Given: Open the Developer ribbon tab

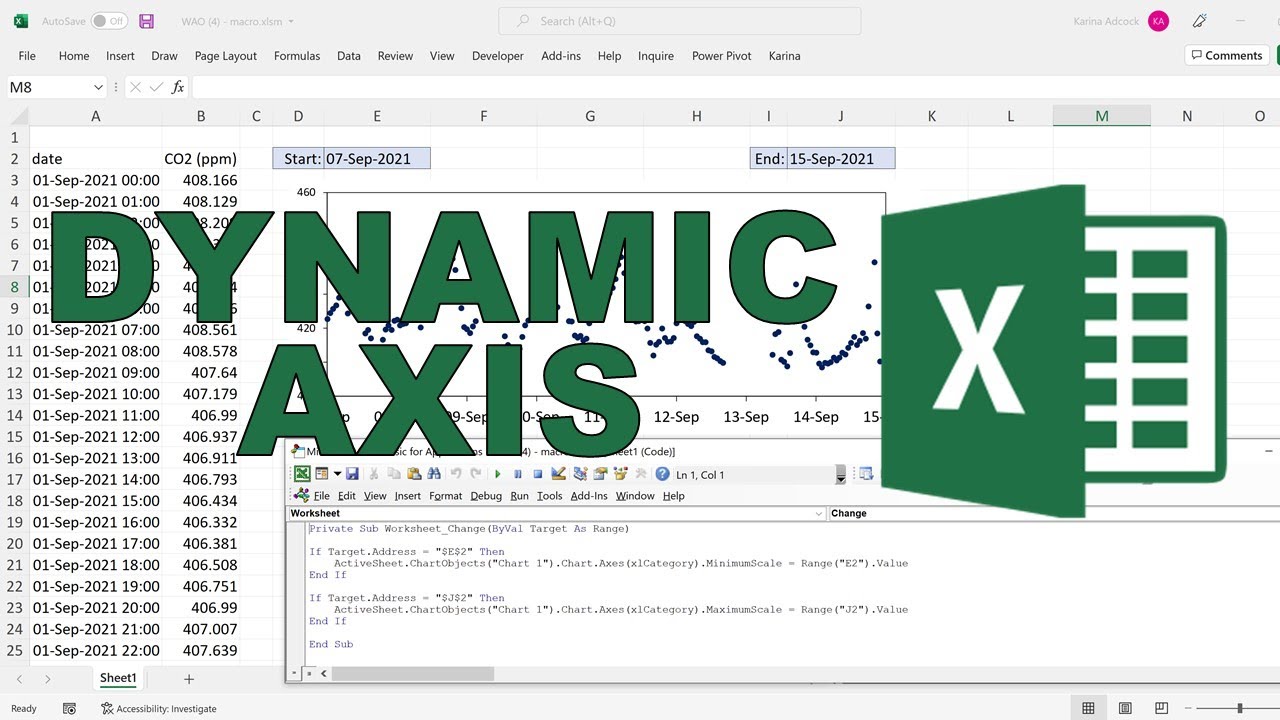Looking at the screenshot, I should (x=498, y=56).
